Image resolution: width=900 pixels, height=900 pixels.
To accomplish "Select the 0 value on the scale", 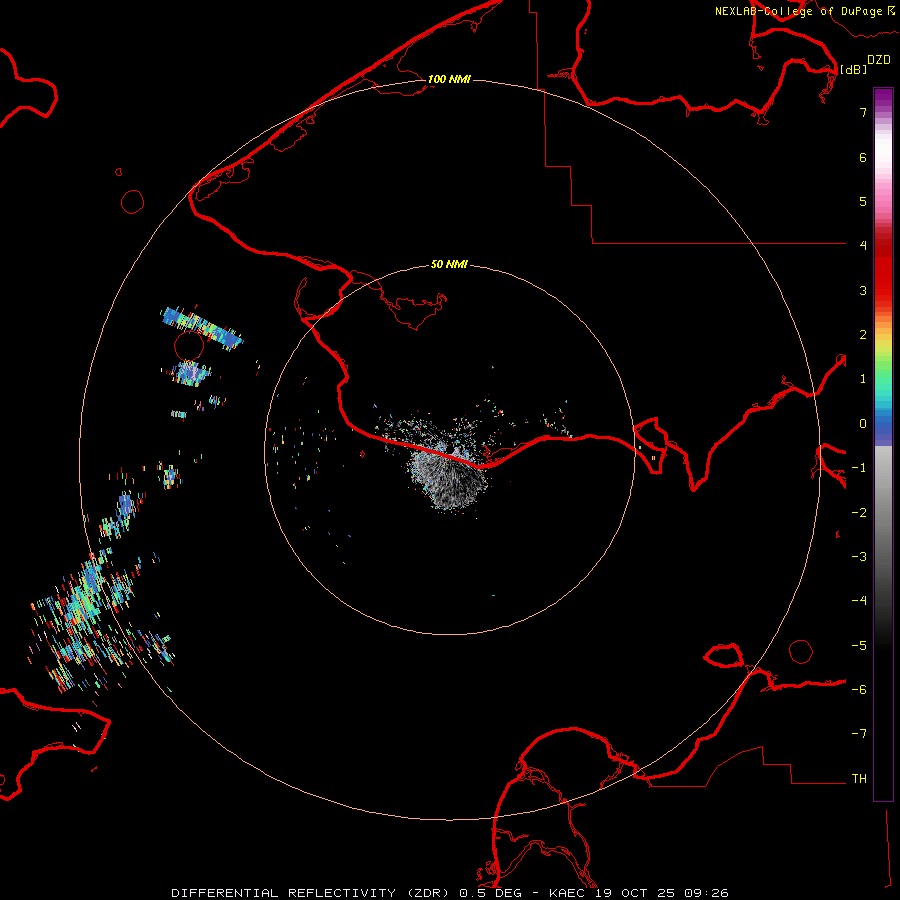I will point(863,424).
